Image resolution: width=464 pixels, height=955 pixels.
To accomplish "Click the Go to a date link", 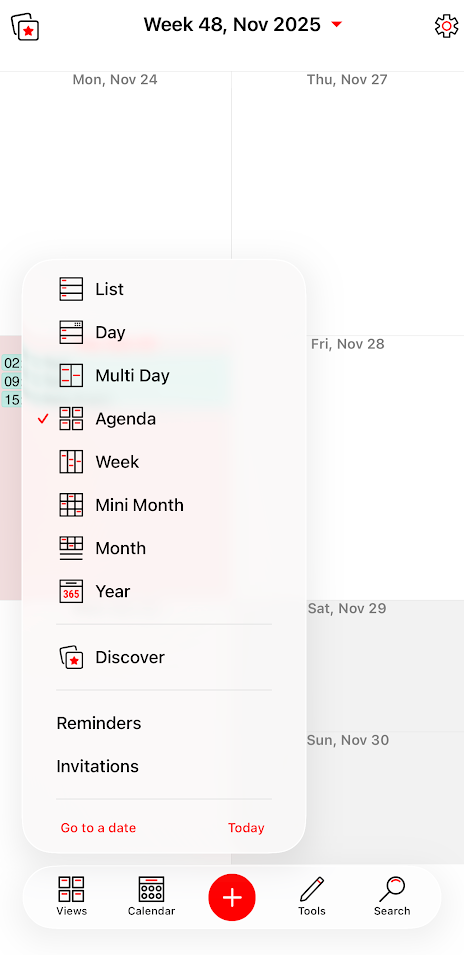I will point(98,828).
